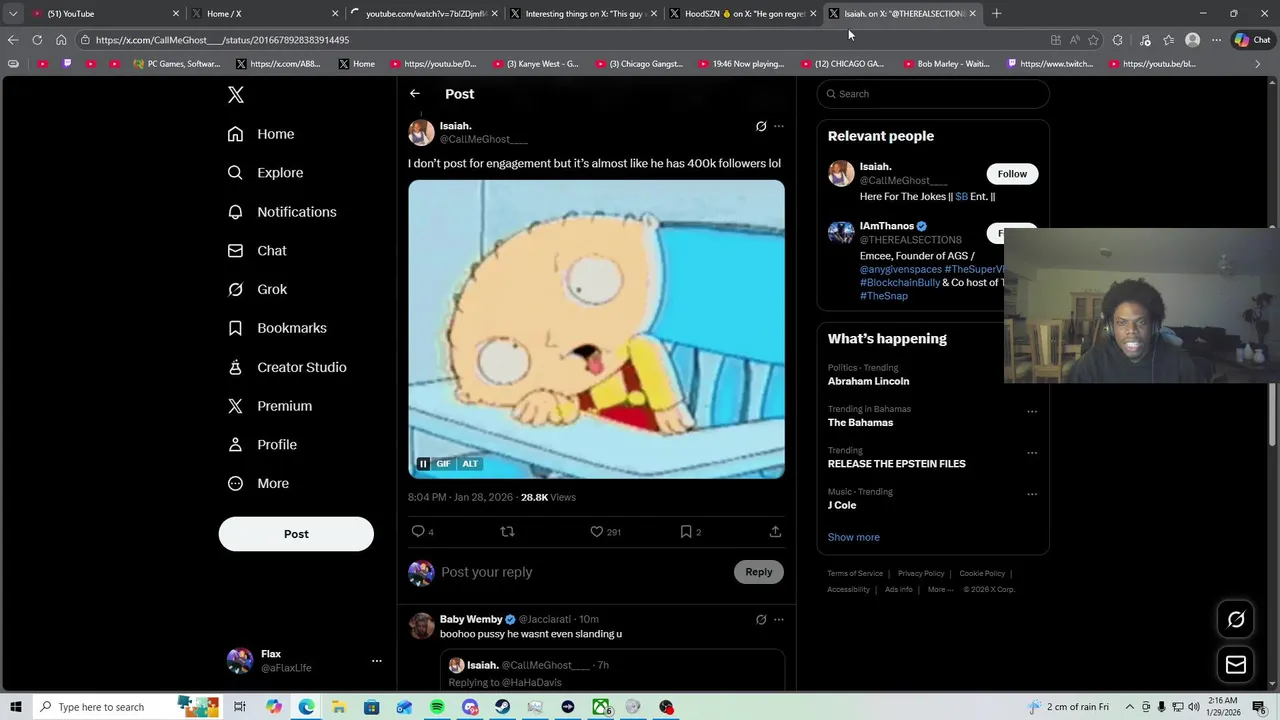Expand the More menu in sidebar
Image resolution: width=1280 pixels, height=720 pixels.
coord(258,484)
